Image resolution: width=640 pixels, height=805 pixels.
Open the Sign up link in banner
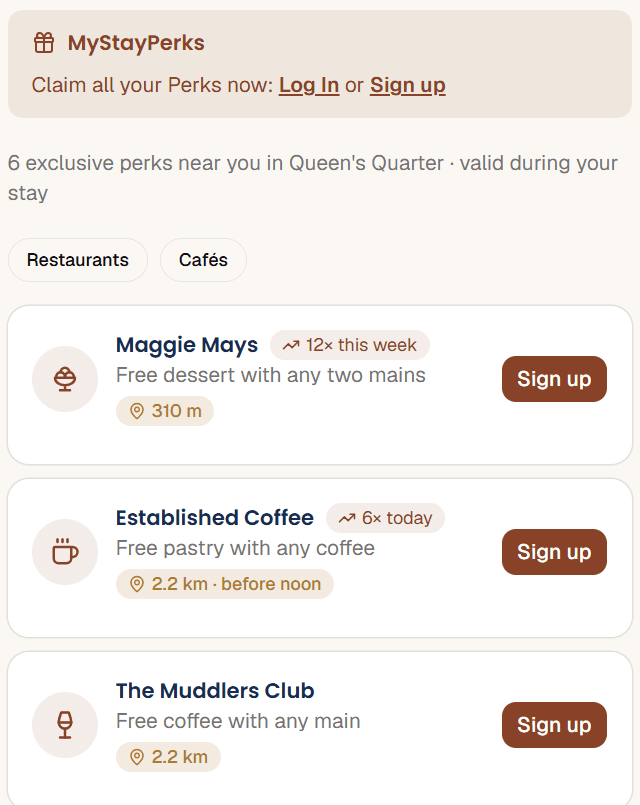(x=408, y=85)
